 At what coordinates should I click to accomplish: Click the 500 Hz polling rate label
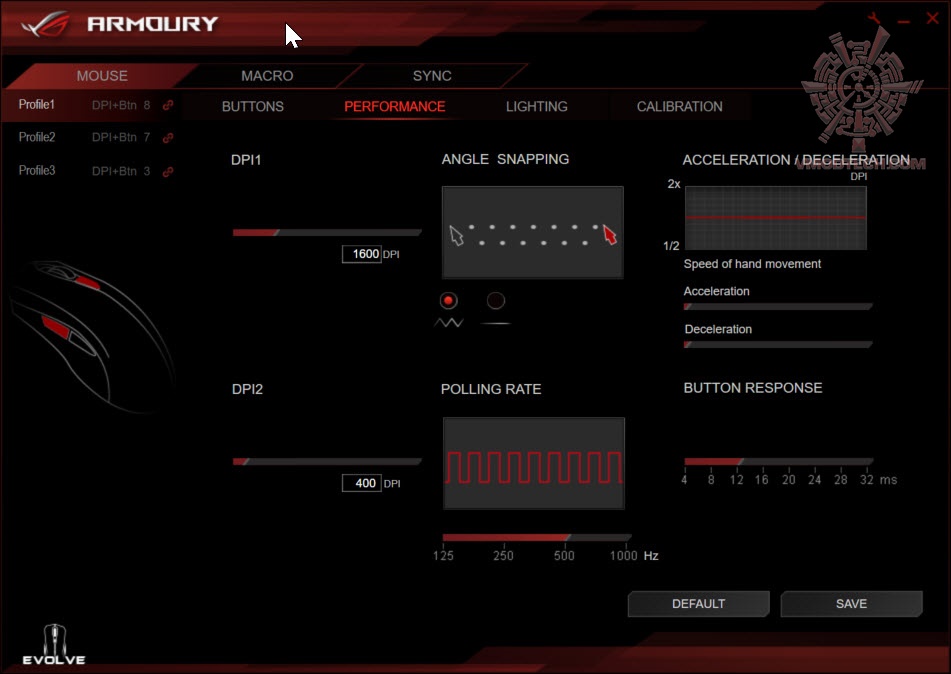(564, 556)
